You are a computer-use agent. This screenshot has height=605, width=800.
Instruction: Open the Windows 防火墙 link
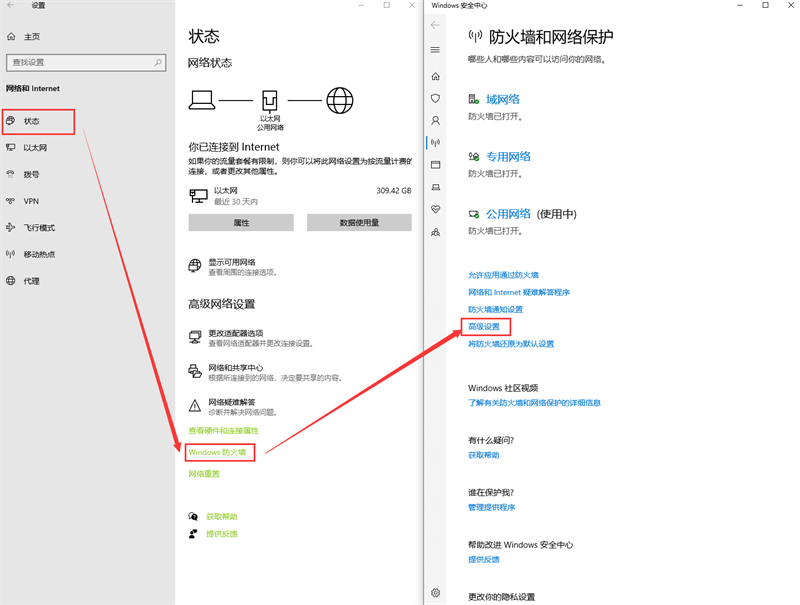(218, 452)
